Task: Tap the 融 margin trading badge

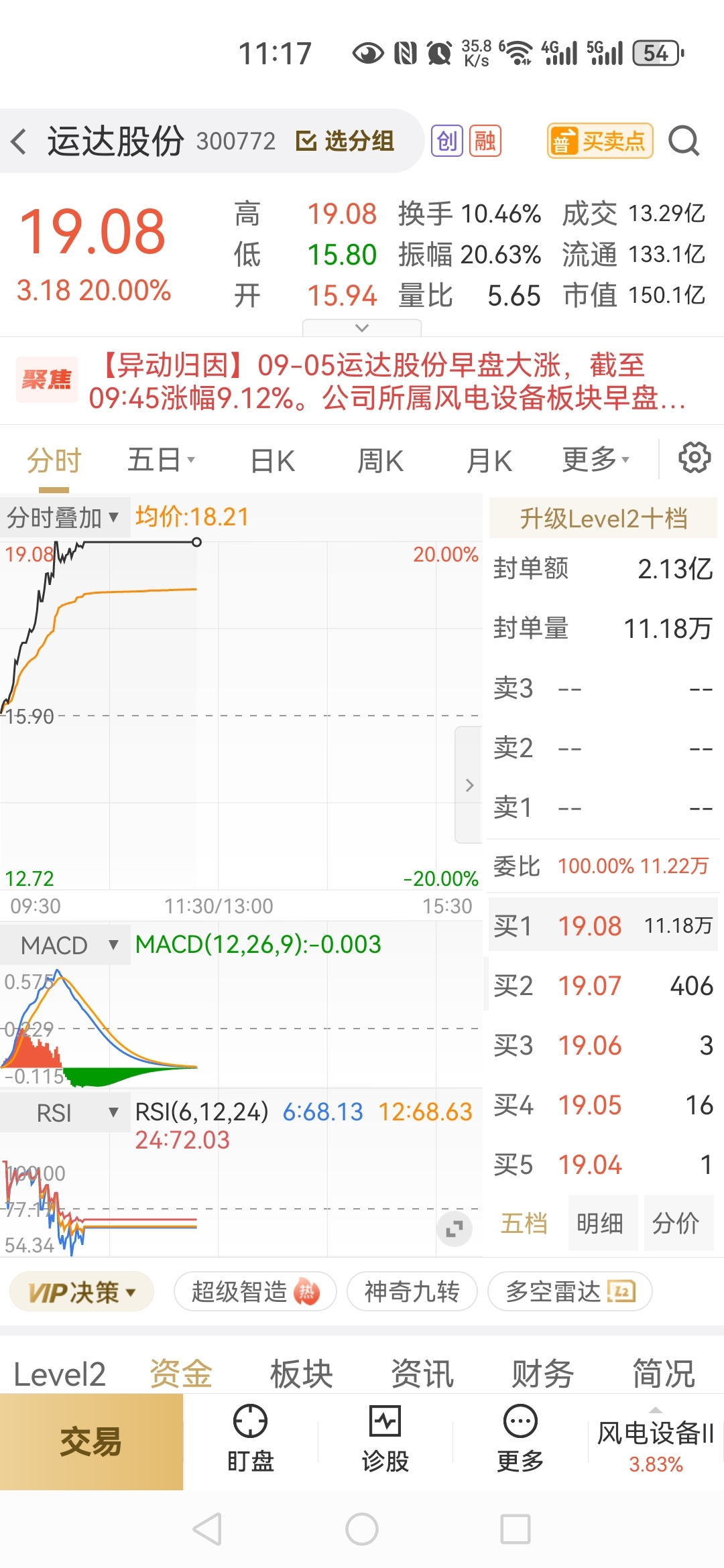Action: [x=485, y=141]
